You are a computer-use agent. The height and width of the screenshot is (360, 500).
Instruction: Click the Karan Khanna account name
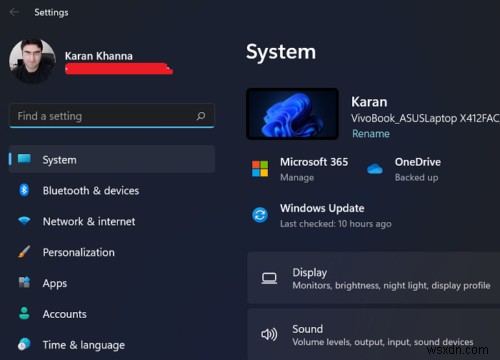pos(99,56)
